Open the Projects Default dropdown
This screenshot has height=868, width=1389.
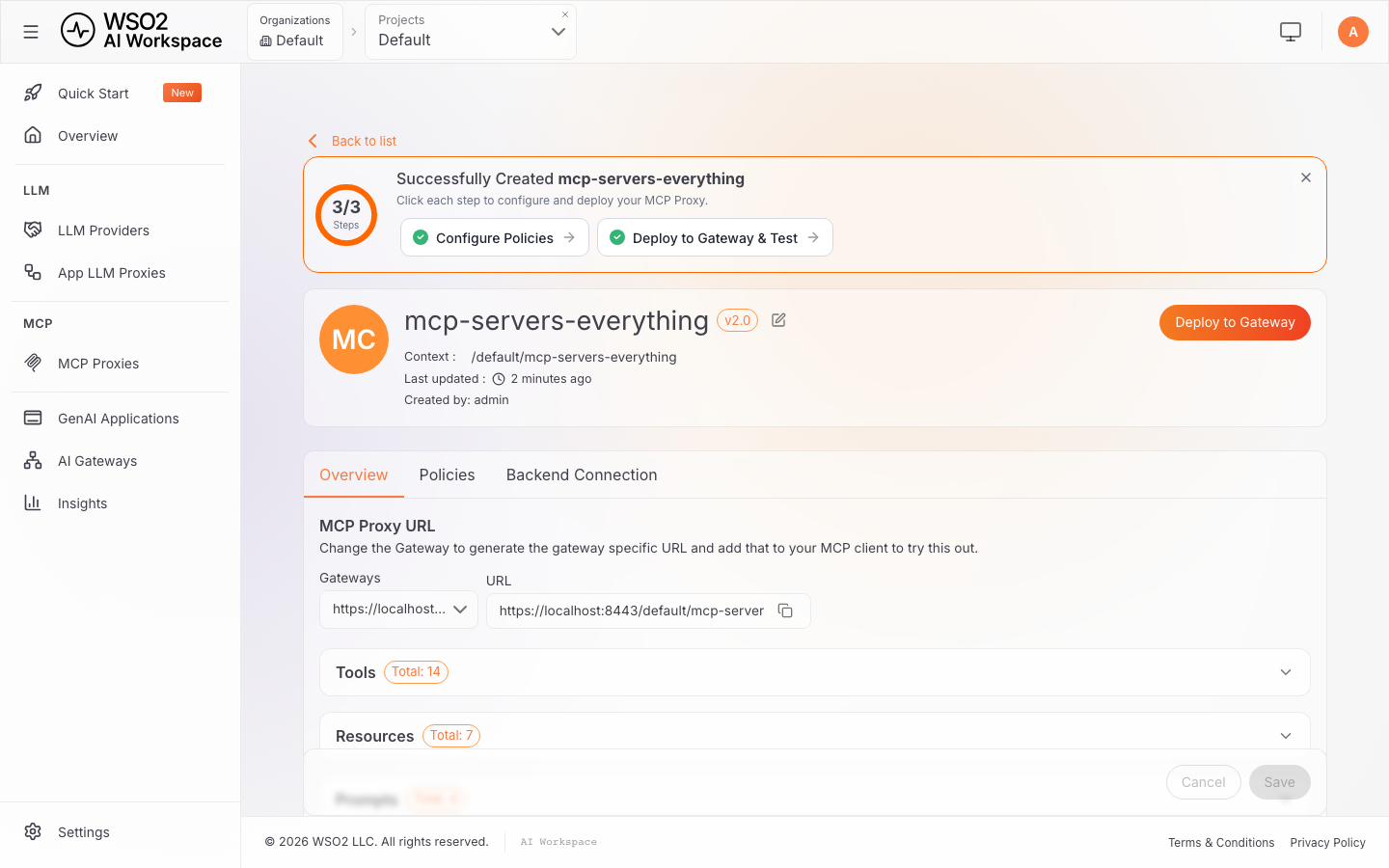pyautogui.click(x=471, y=32)
